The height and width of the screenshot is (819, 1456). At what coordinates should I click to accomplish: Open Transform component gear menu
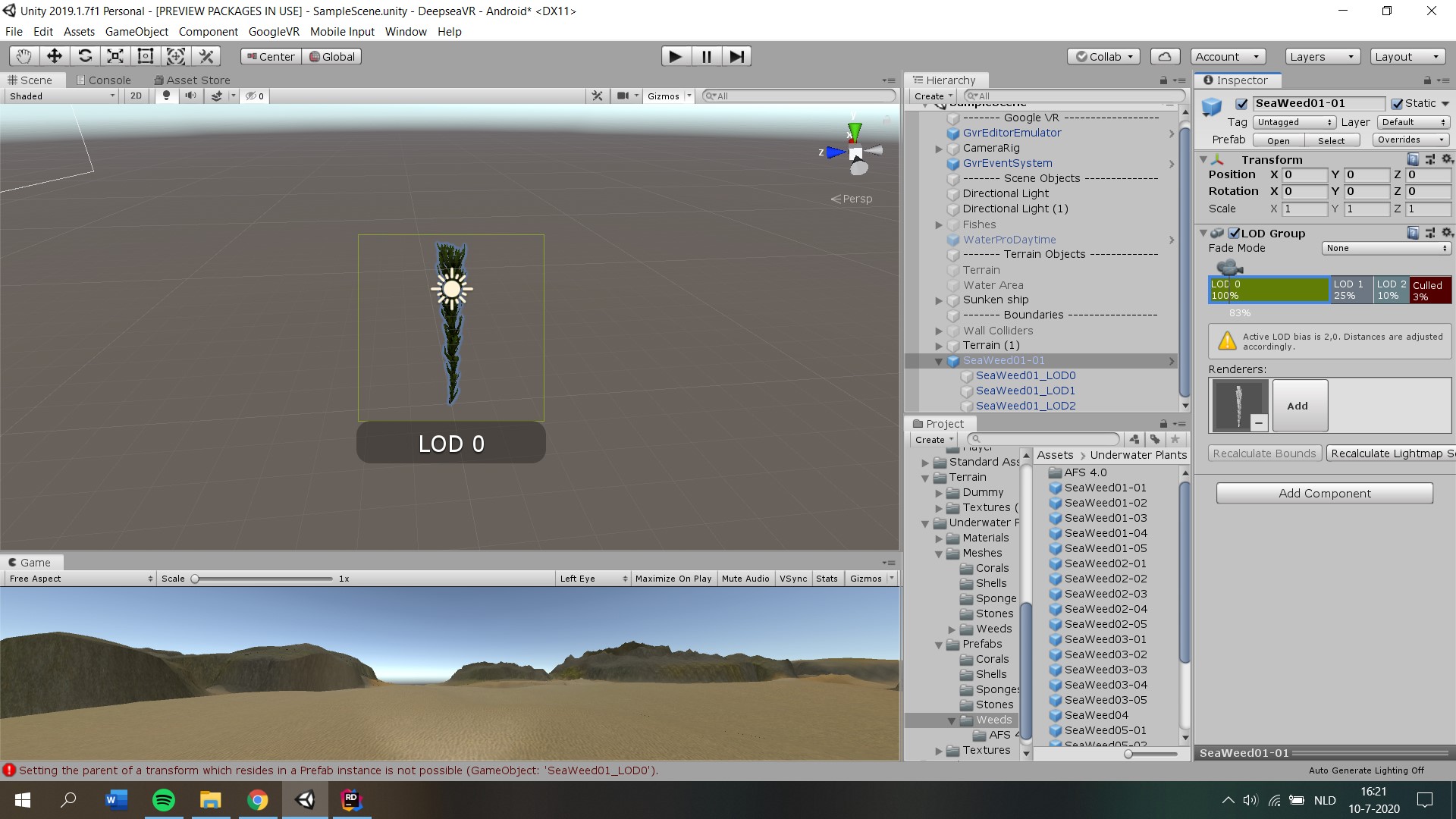click(x=1447, y=159)
